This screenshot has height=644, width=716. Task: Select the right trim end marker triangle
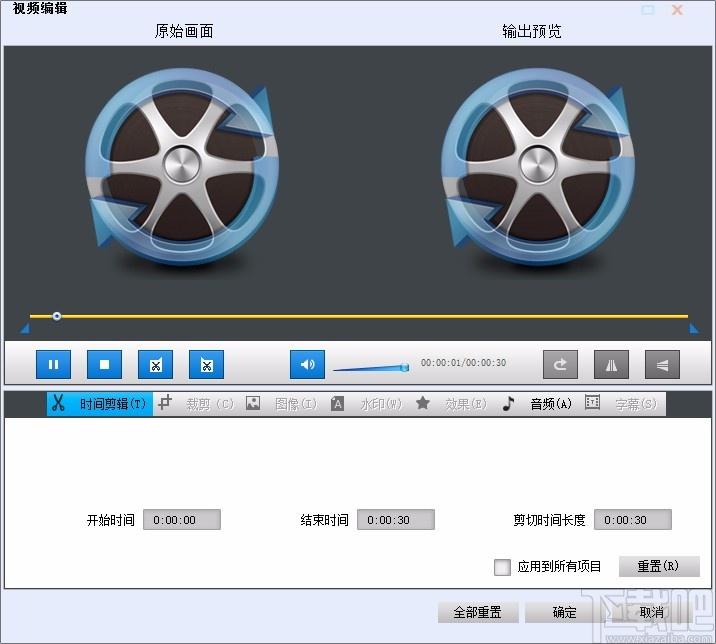tap(694, 328)
